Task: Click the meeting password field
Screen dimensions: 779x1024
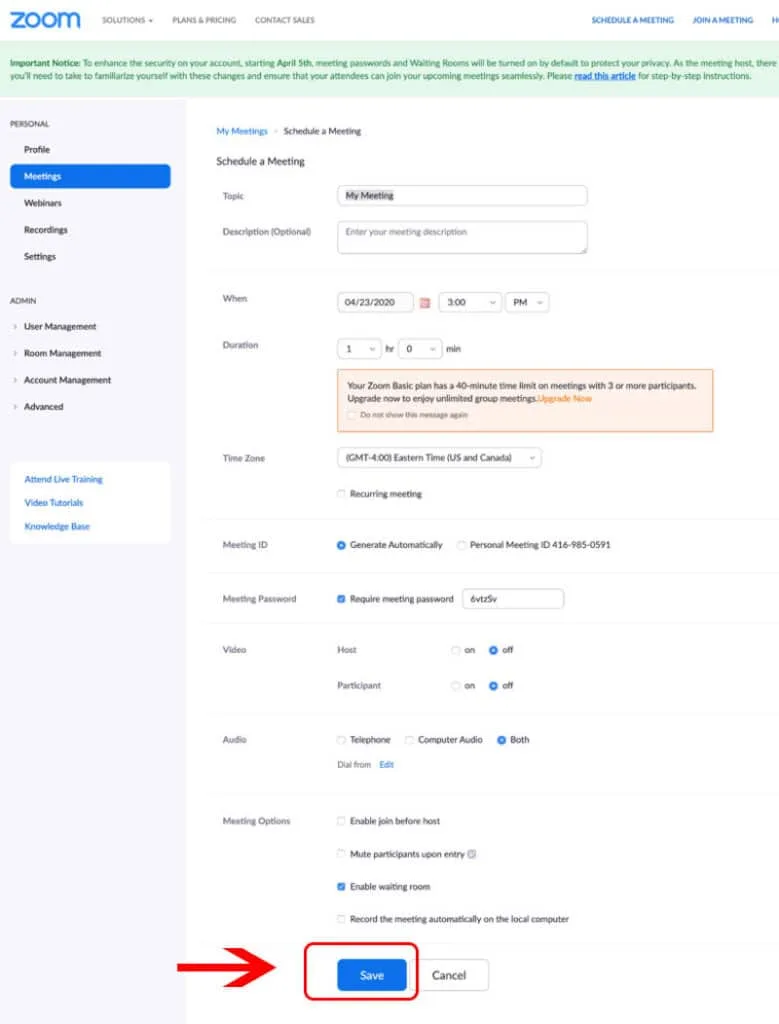Action: (513, 599)
